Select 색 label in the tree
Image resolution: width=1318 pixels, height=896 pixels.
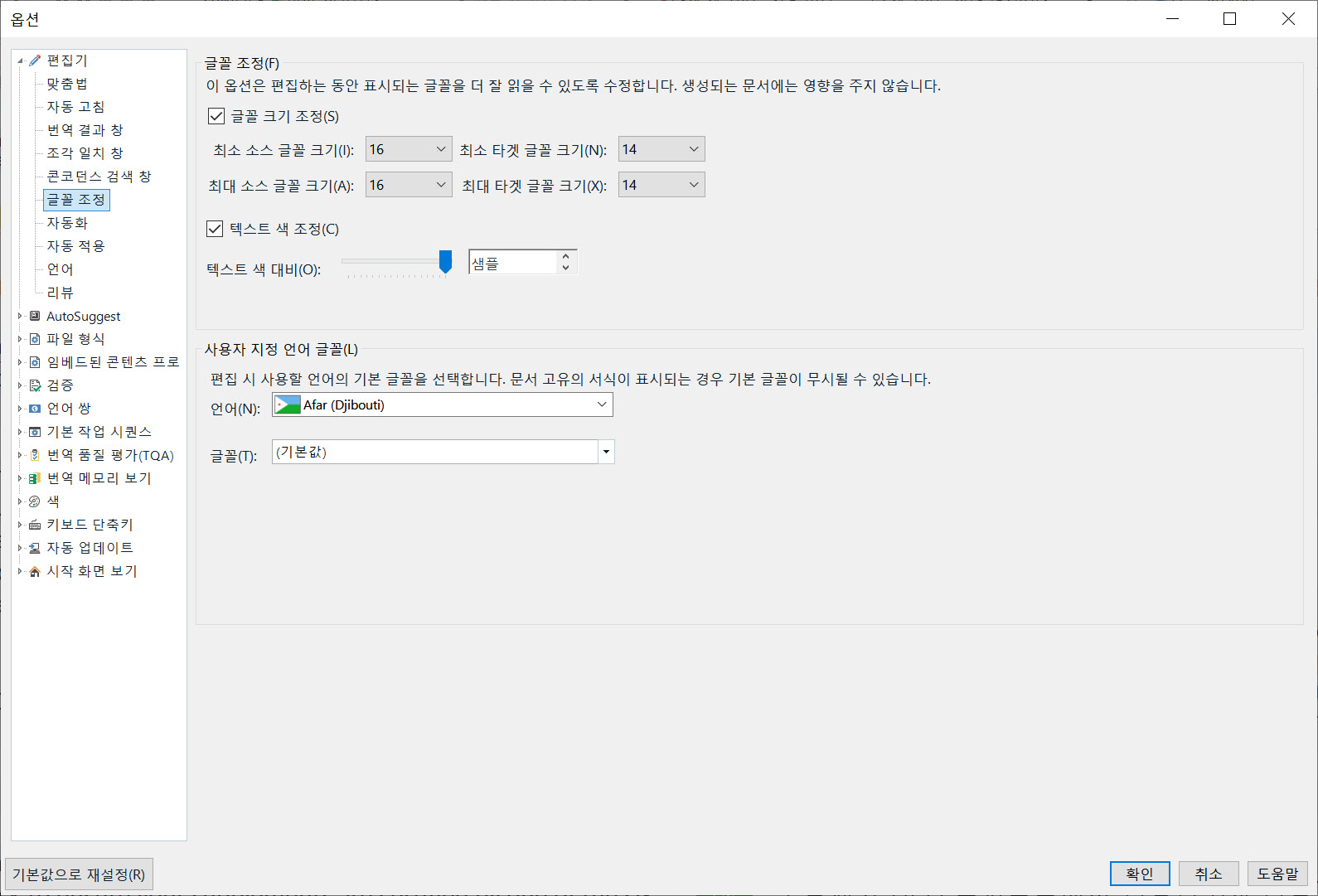coord(53,501)
